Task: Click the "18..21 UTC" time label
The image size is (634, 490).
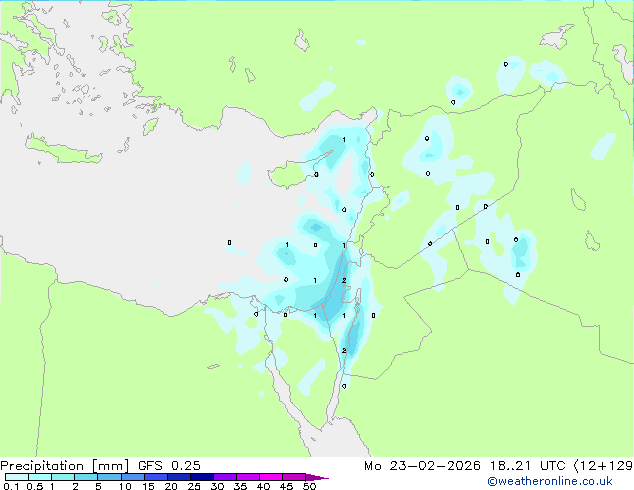Action: [x=527, y=466]
